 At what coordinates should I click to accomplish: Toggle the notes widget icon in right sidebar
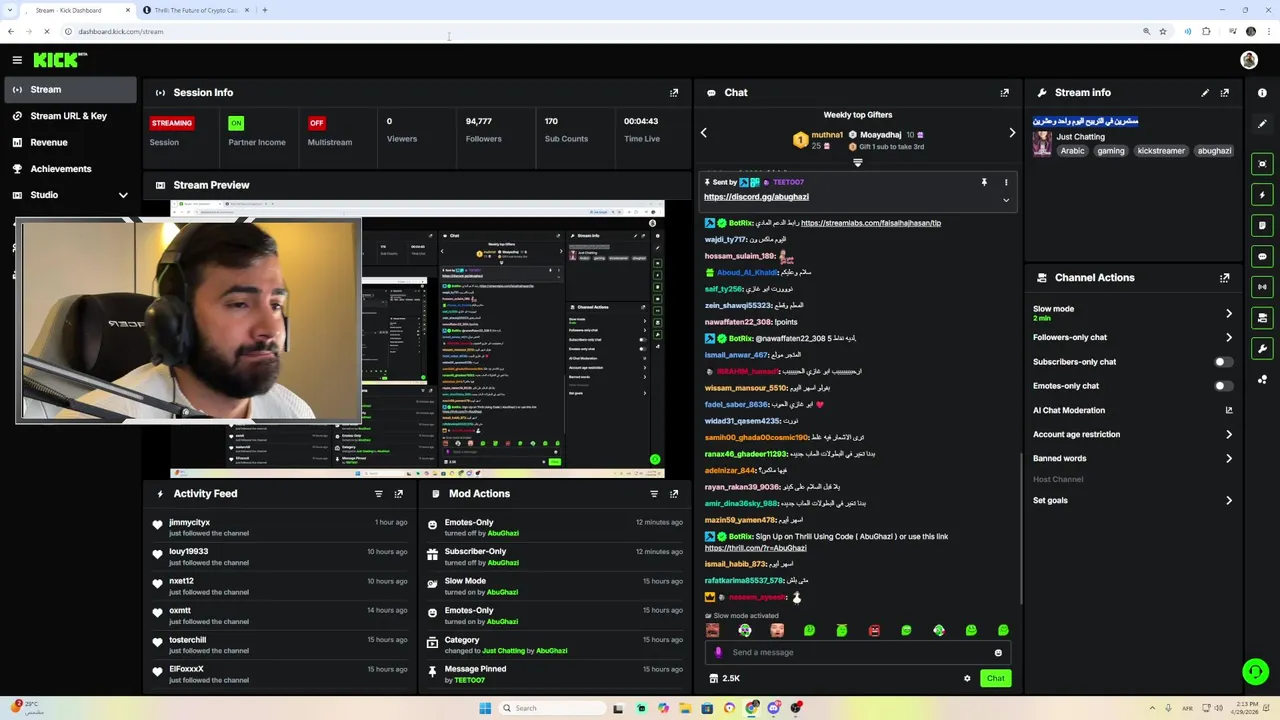click(x=1262, y=226)
